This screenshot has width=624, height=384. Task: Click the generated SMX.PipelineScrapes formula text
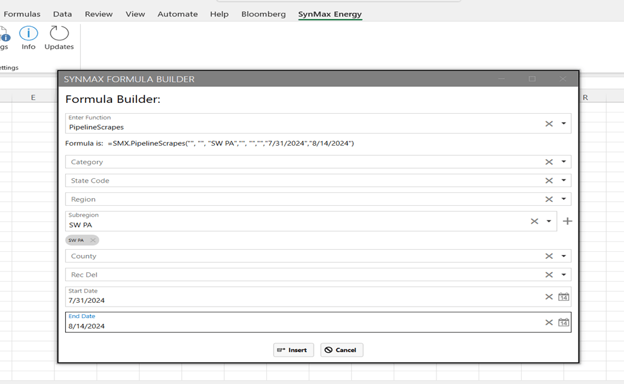click(x=231, y=143)
